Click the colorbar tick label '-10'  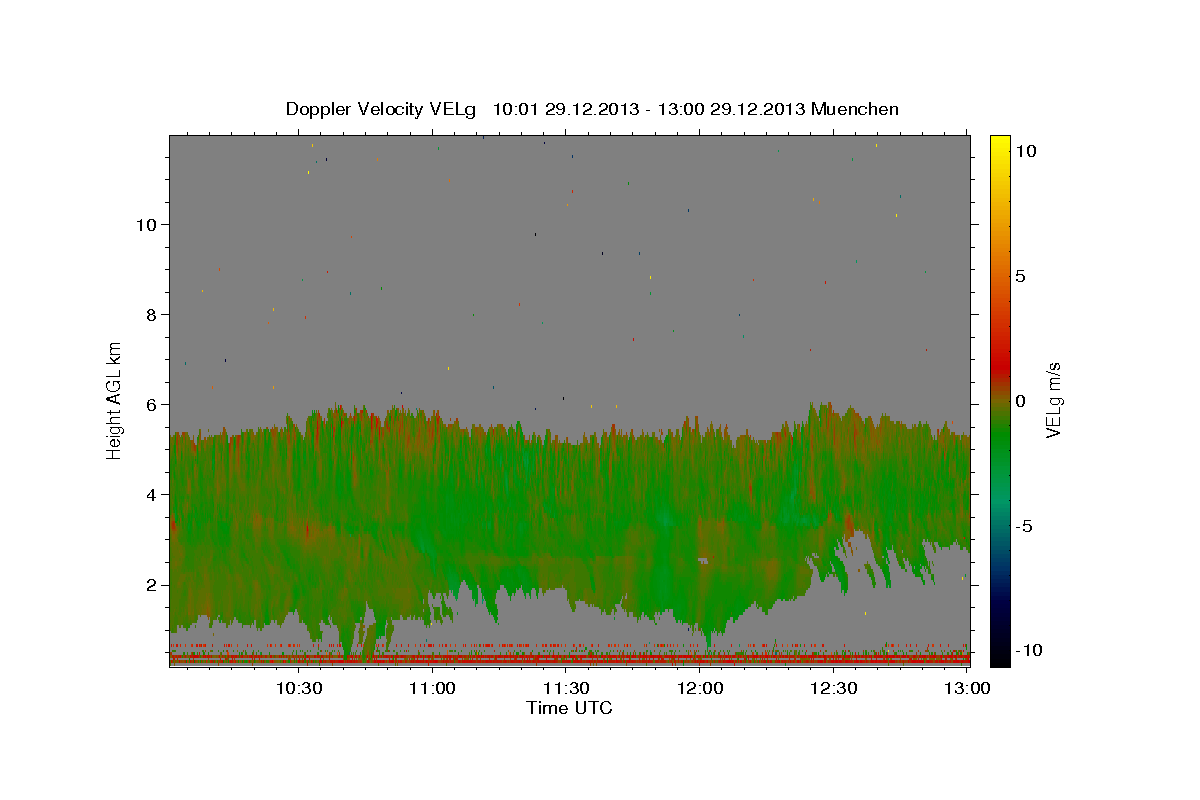tap(1028, 650)
